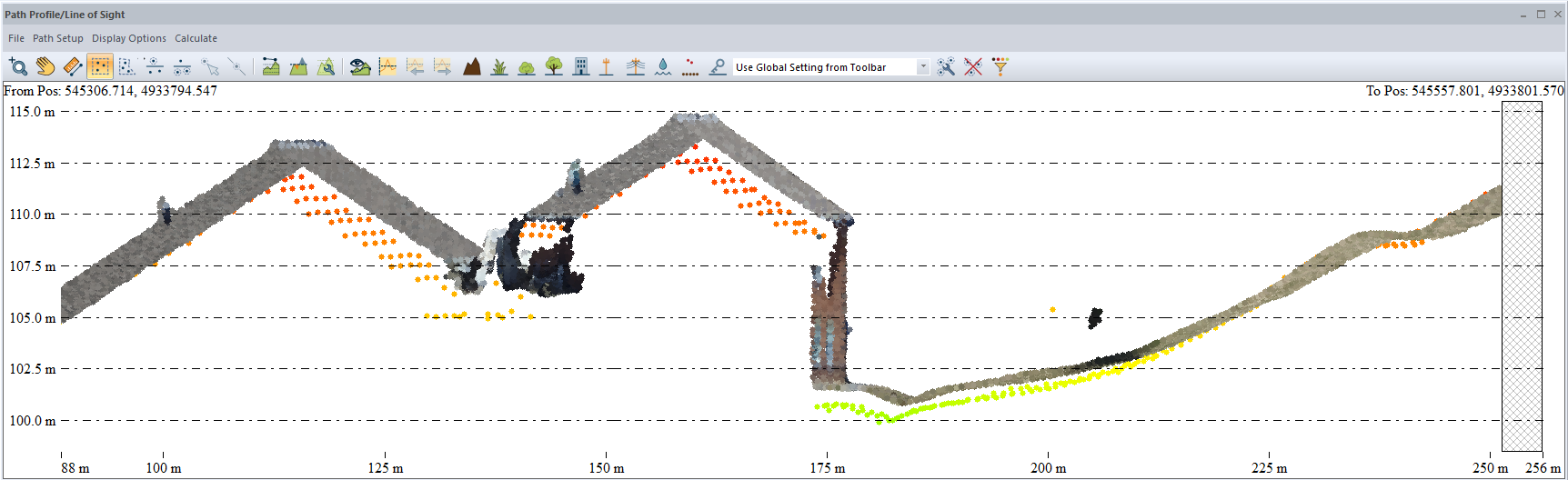Select the Zoom magnifier tool
The height and width of the screenshot is (480, 1568).
[18, 66]
